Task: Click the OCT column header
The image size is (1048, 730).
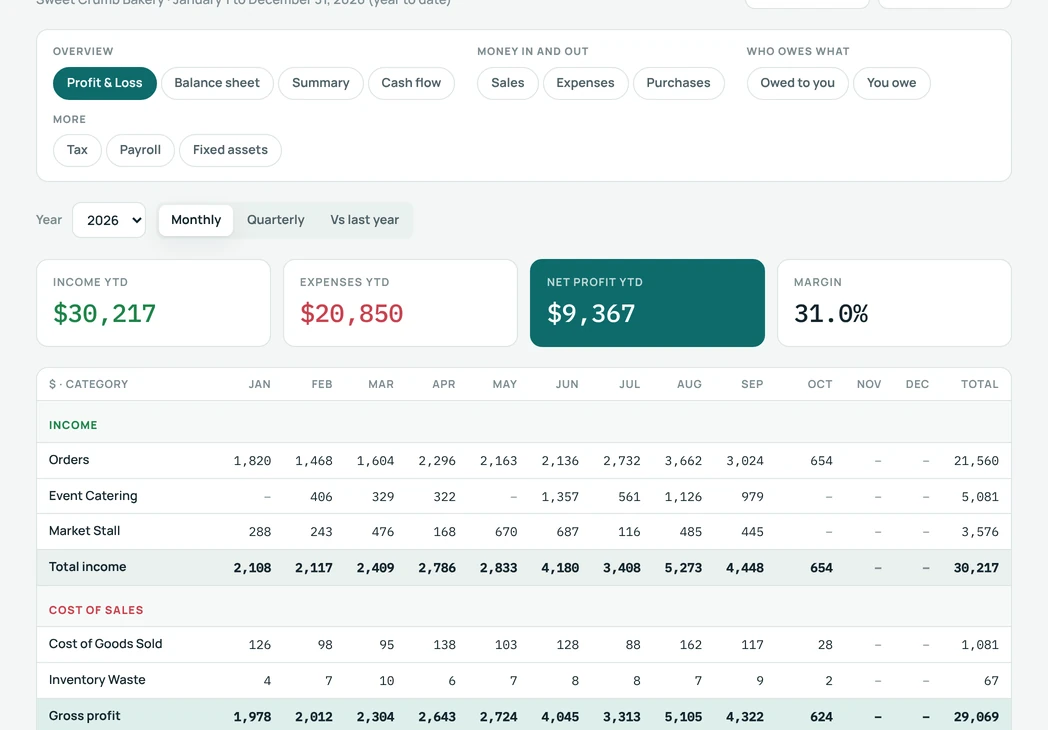Action: tap(819, 384)
